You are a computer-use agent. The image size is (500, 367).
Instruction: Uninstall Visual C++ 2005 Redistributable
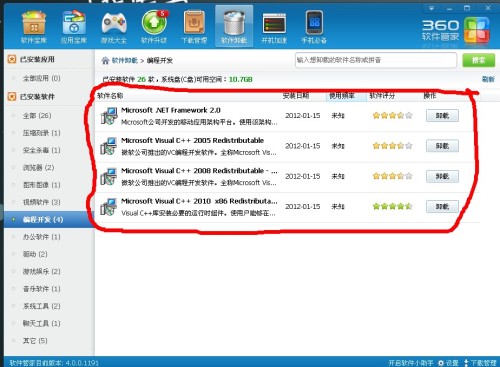[x=442, y=146]
